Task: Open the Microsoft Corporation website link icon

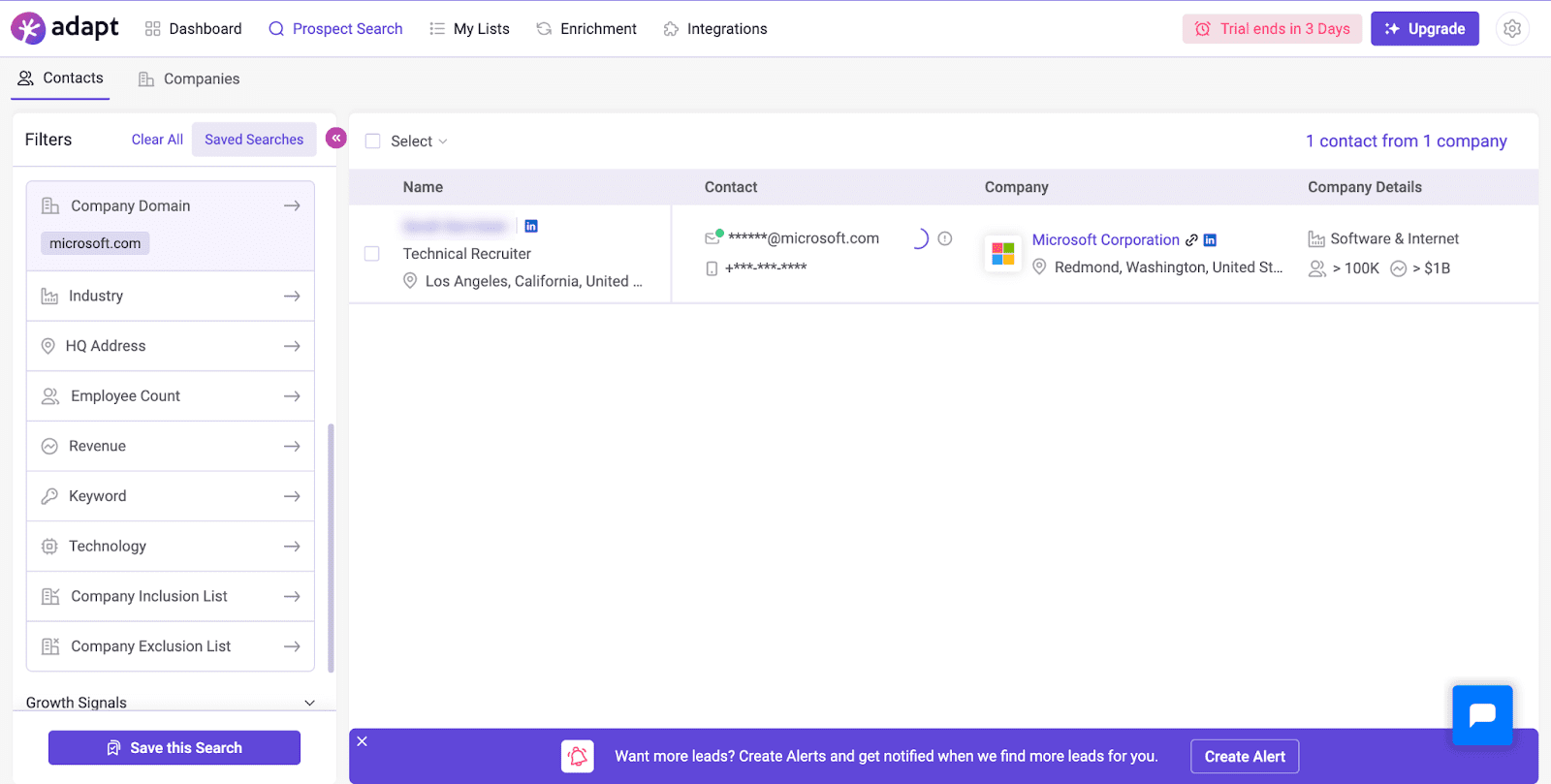Action: [1191, 239]
